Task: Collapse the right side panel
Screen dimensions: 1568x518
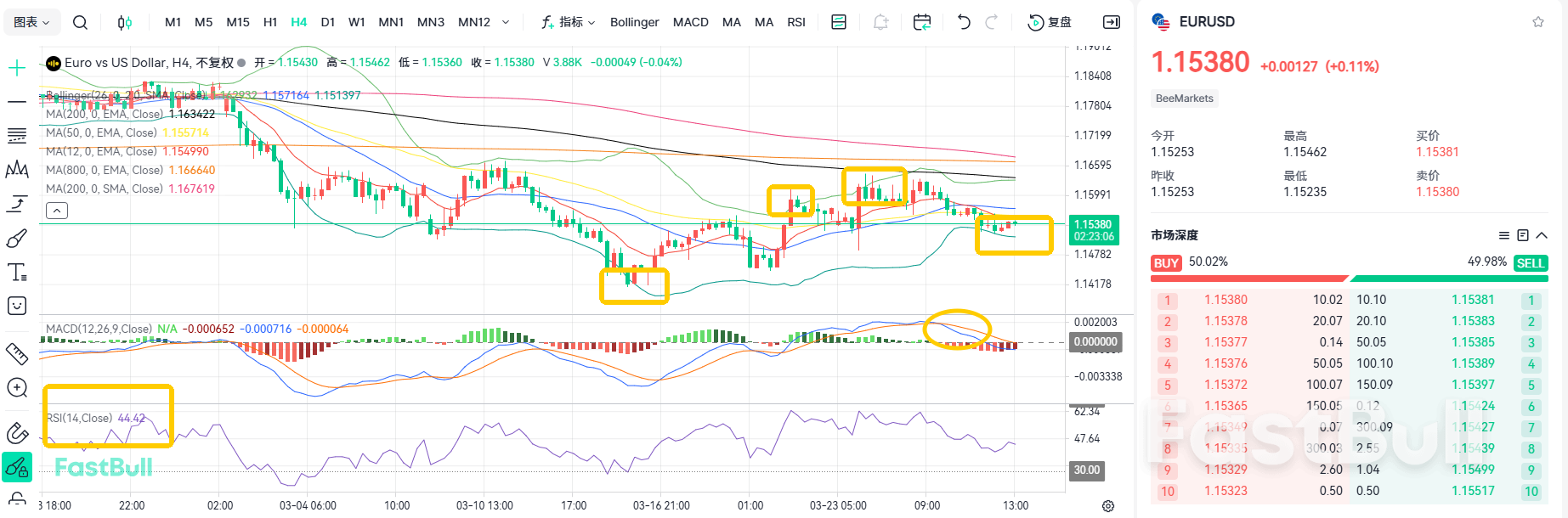Action: (1112, 22)
